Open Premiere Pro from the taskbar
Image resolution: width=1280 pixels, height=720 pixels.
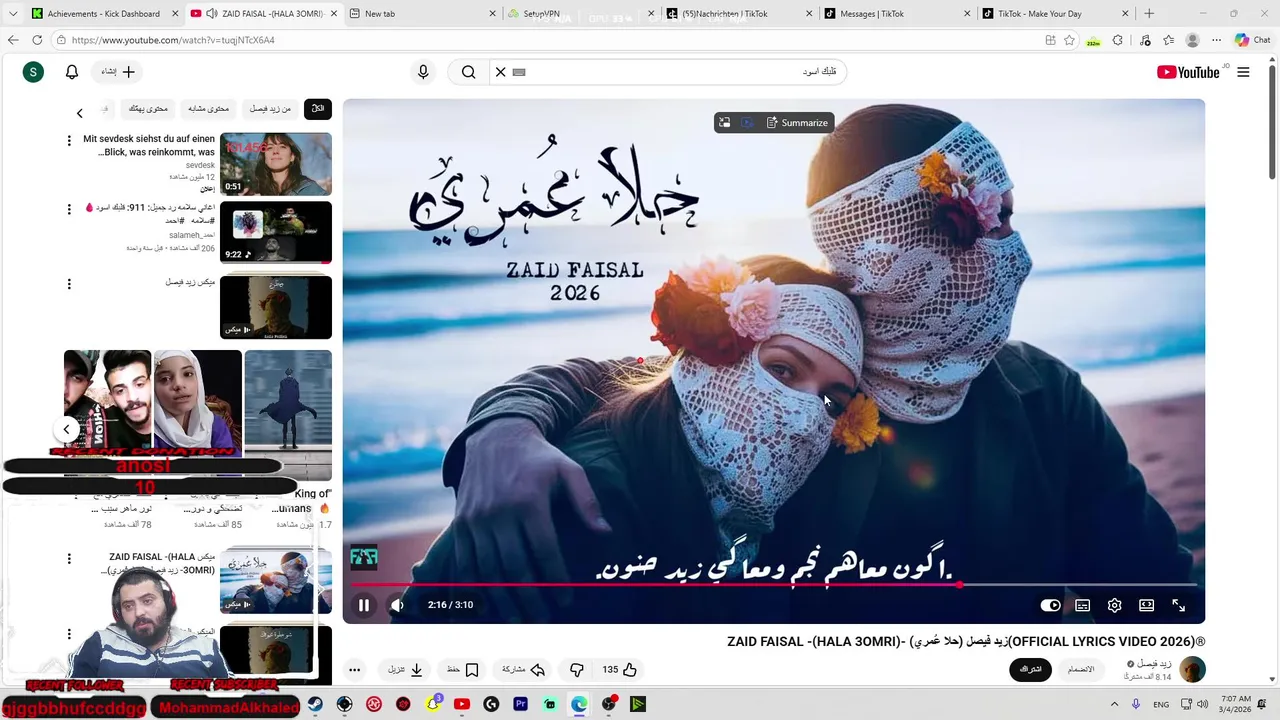click(520, 704)
